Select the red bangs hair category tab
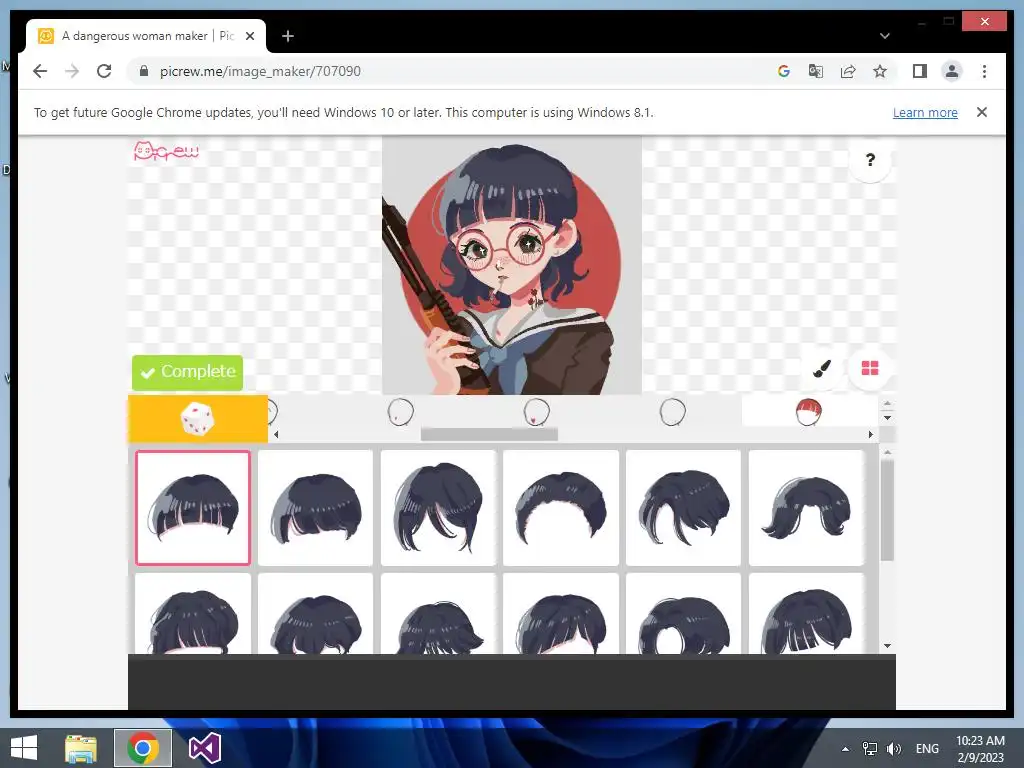 [x=808, y=412]
